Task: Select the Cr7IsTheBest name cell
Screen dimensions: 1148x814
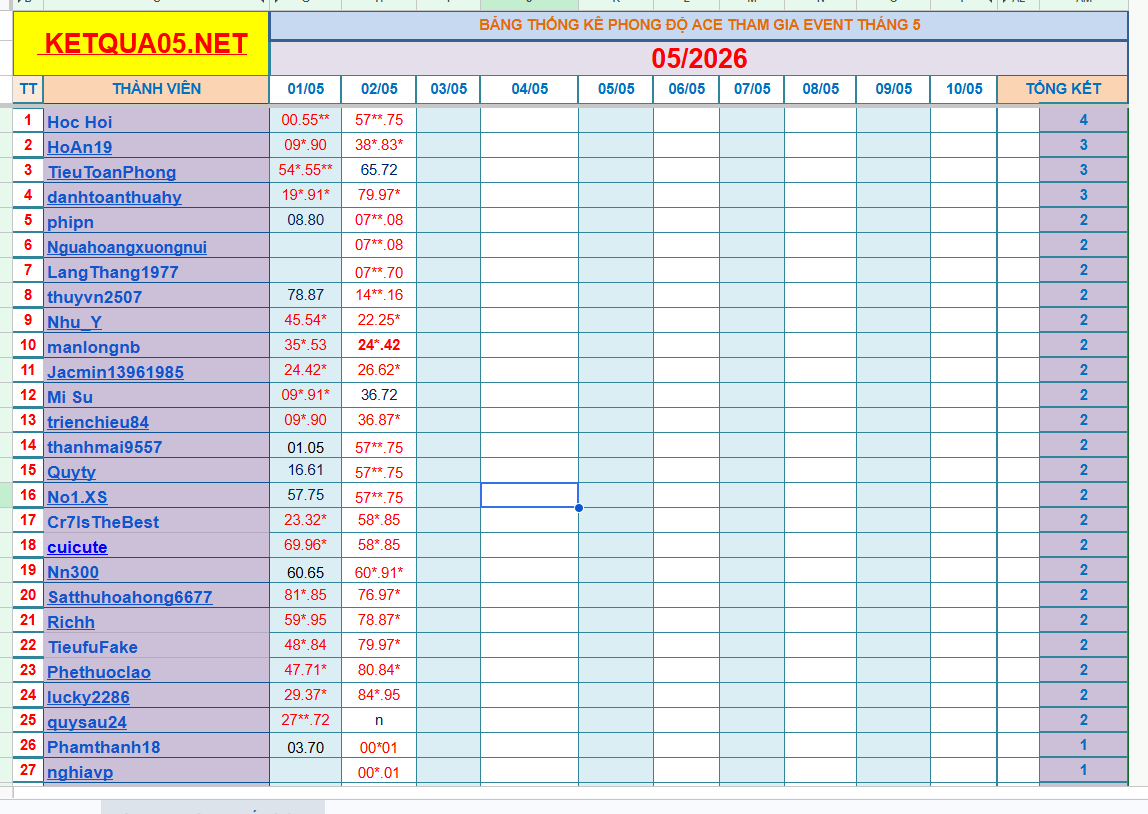Action: click(x=157, y=520)
